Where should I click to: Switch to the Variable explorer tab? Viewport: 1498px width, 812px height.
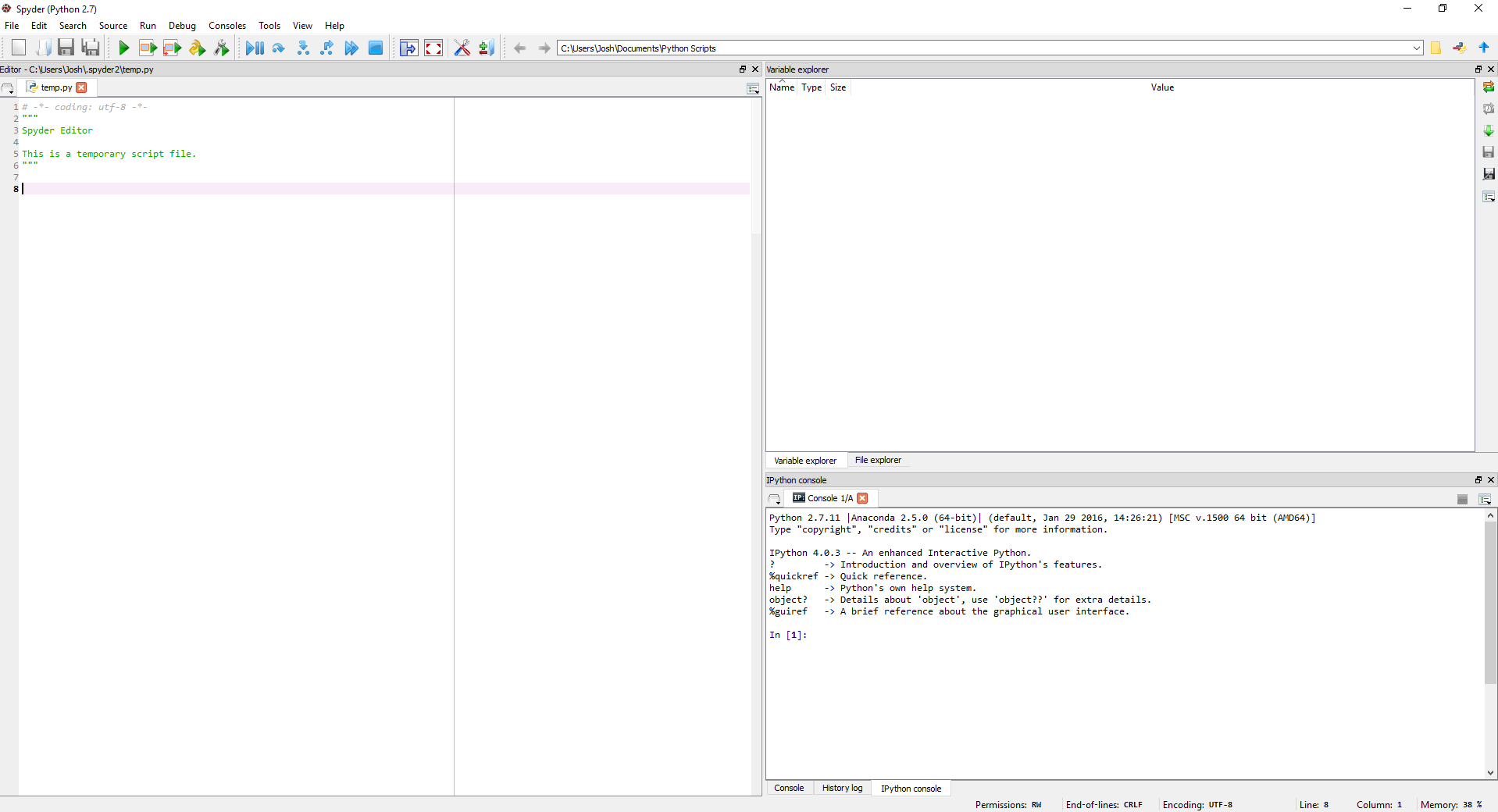(804, 461)
